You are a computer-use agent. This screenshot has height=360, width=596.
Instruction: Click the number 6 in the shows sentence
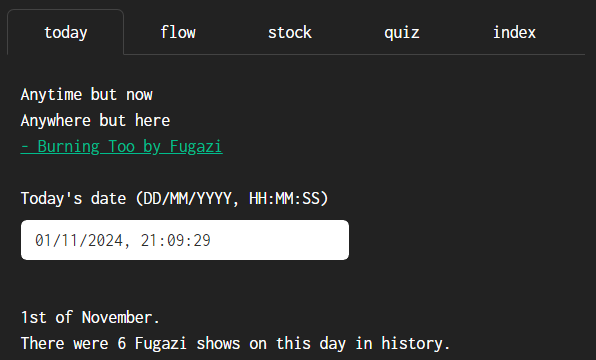(x=122, y=343)
